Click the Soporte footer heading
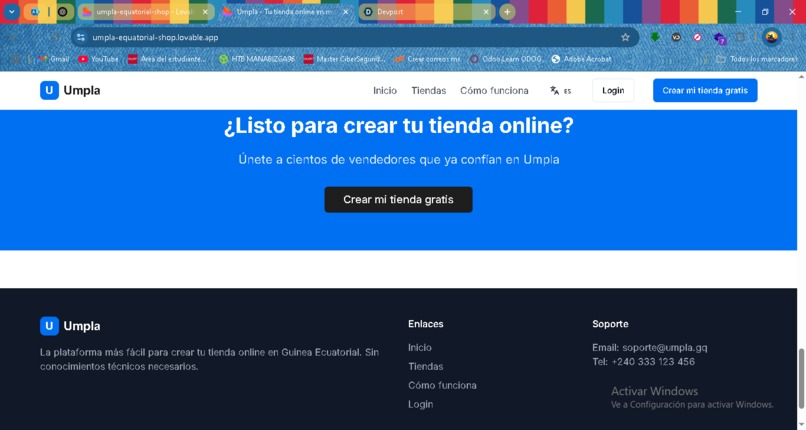 click(610, 324)
